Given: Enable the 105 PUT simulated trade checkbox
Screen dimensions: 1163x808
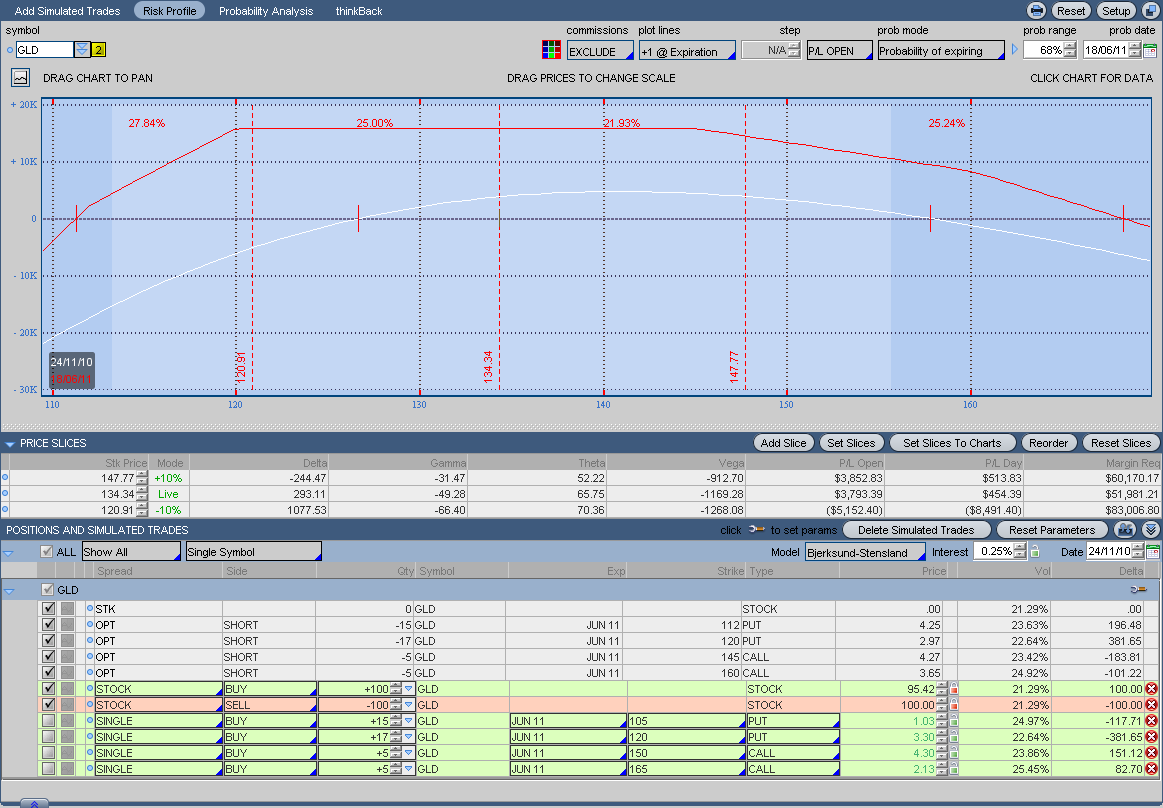Looking at the screenshot, I should coord(48,721).
